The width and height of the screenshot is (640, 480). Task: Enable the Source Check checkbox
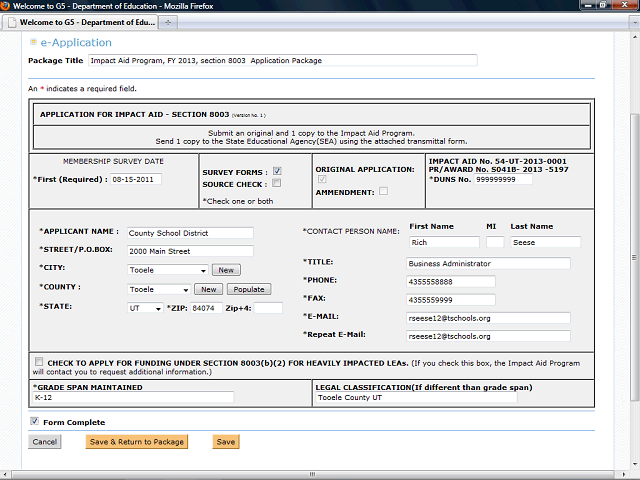277,183
